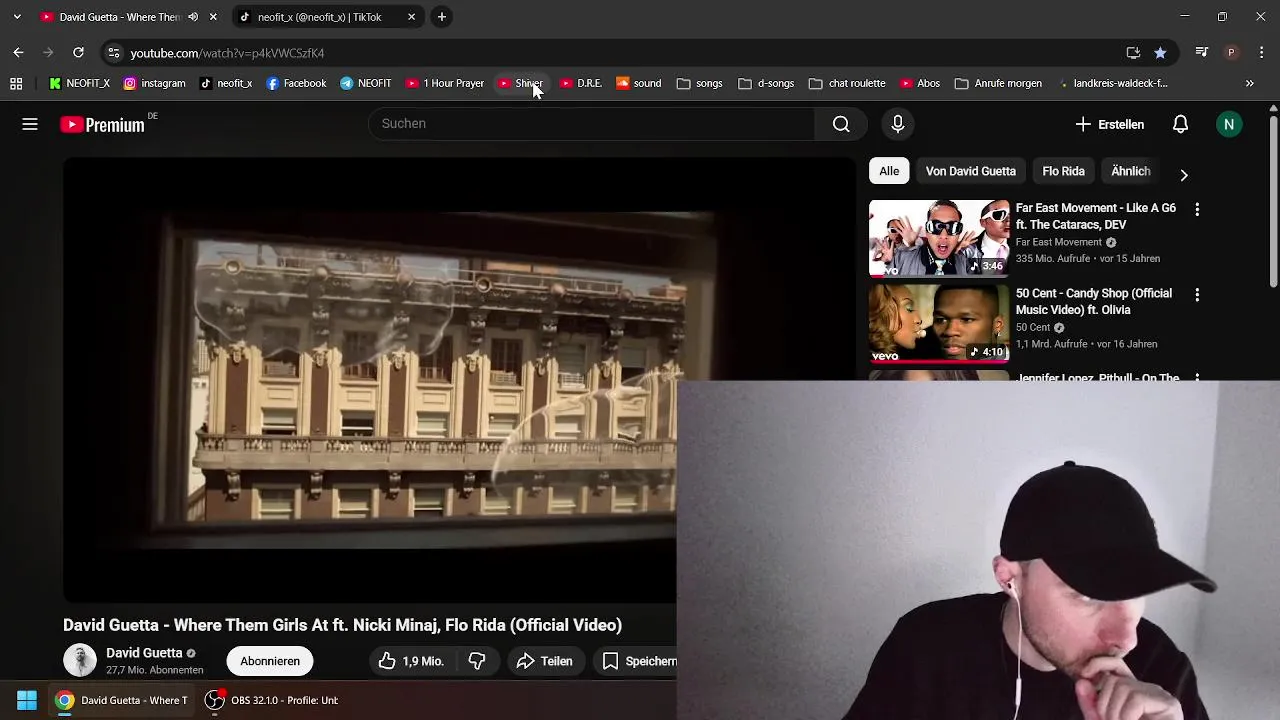Click the Candy Shop video thumbnail

[939, 324]
